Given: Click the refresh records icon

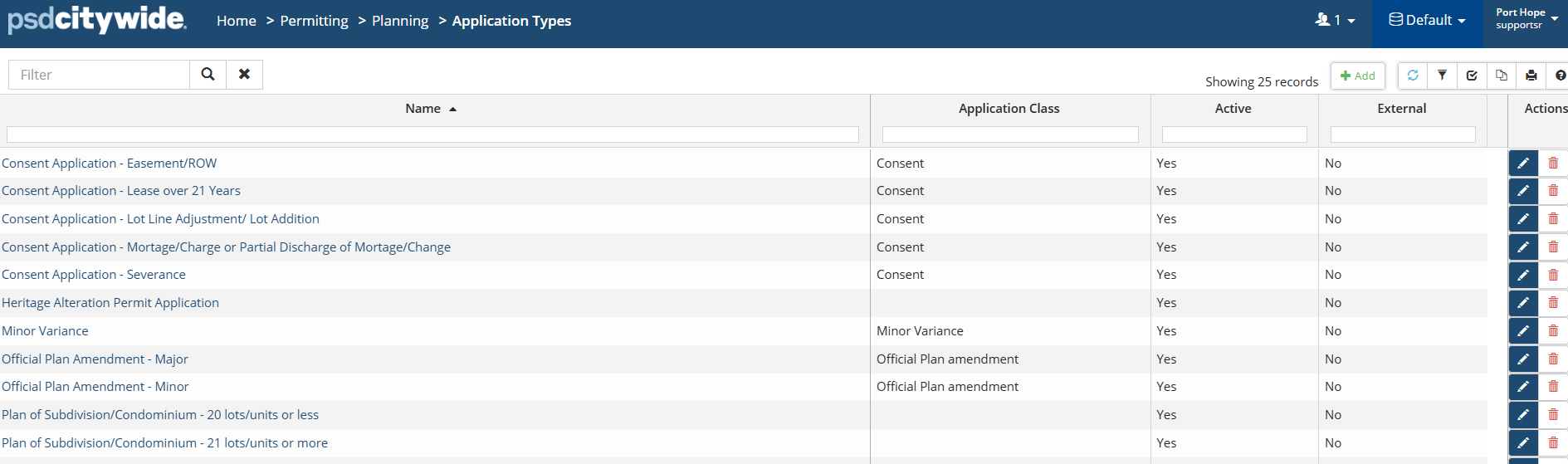Looking at the screenshot, I should click(x=1413, y=76).
